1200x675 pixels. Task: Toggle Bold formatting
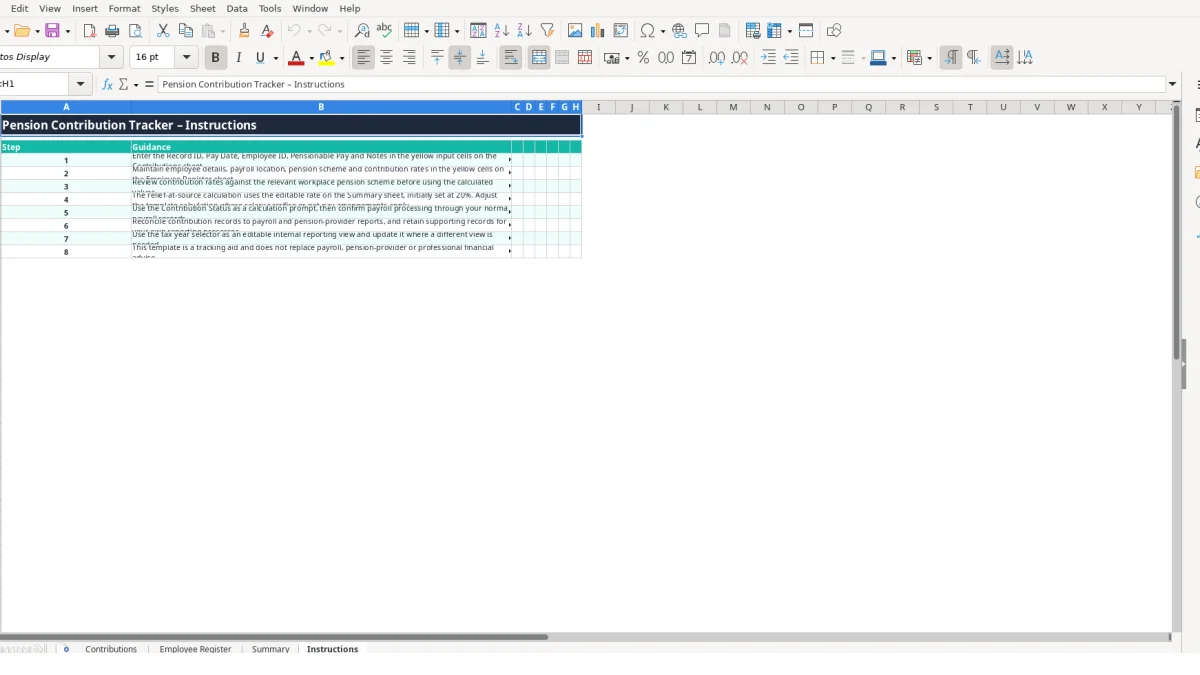215,58
